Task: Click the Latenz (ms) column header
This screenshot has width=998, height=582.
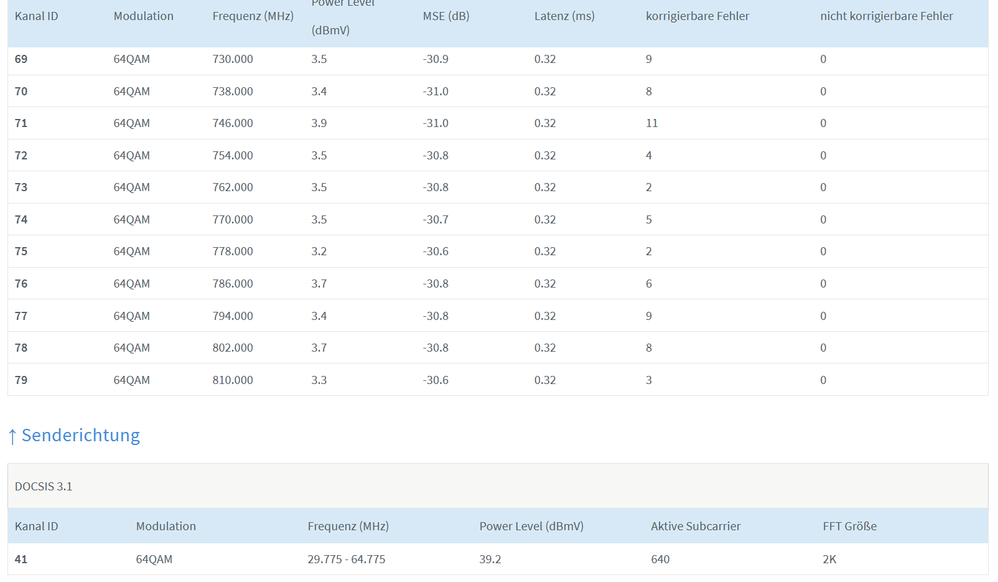Action: 564,16
